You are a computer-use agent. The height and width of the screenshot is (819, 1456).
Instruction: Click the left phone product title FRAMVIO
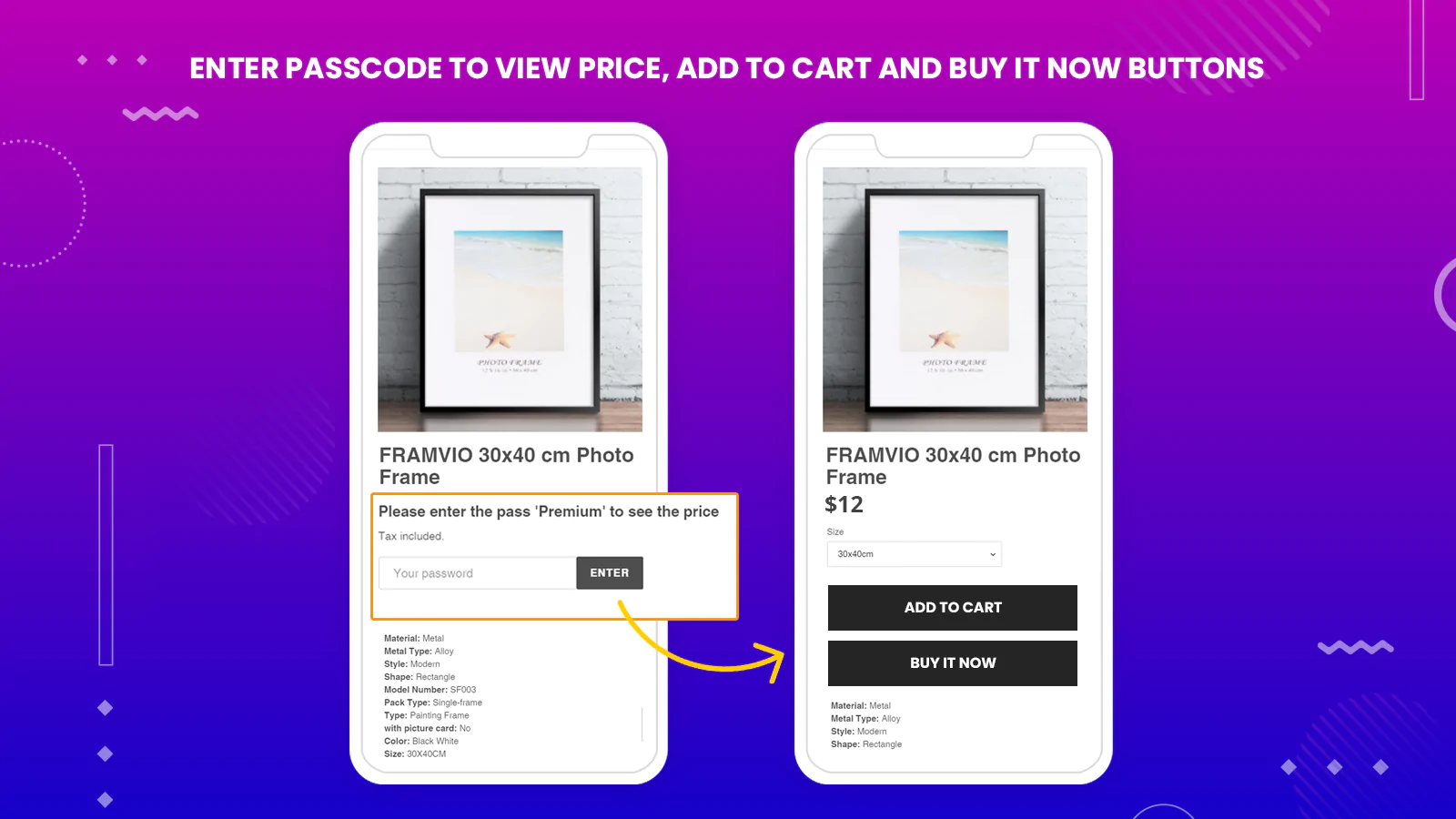point(506,466)
